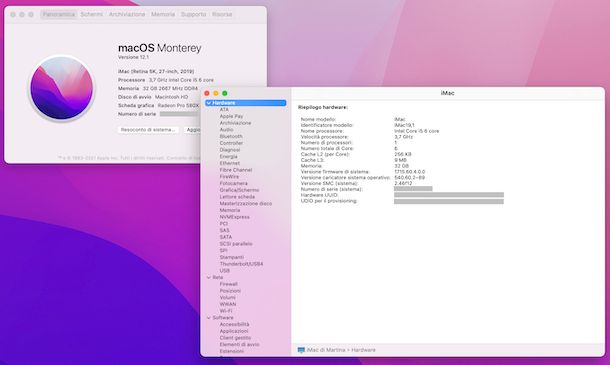Click the Versione firmware di sistema value
Viewport: 610px width, 365px height.
pyautogui.click(x=409, y=172)
